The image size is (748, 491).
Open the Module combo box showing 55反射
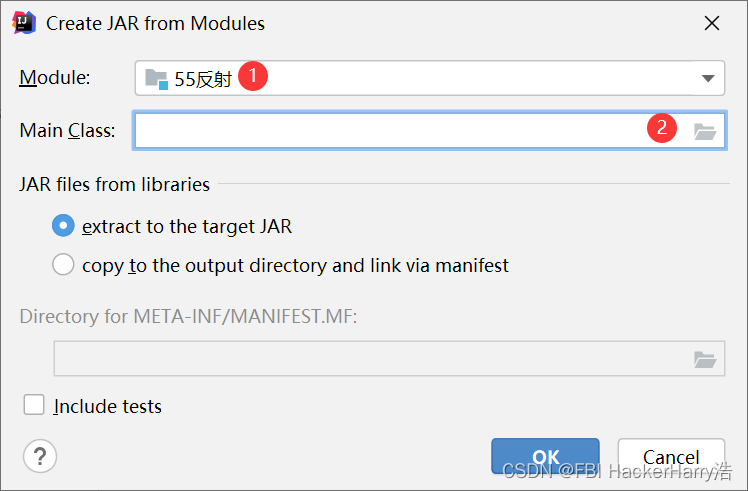pos(430,78)
